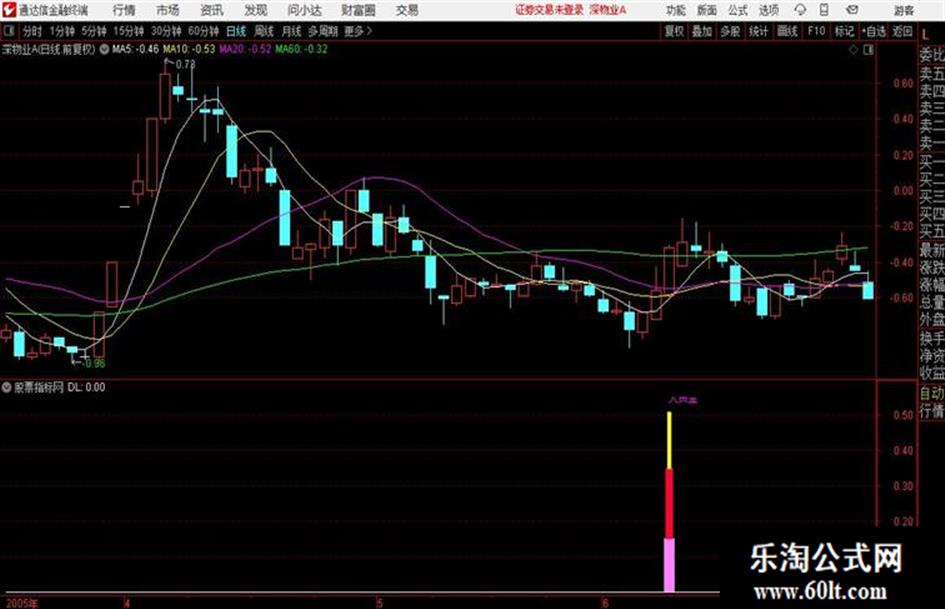Click the diamond icon at chart top right
Viewport: 945px width, 609px height.
click(853, 50)
